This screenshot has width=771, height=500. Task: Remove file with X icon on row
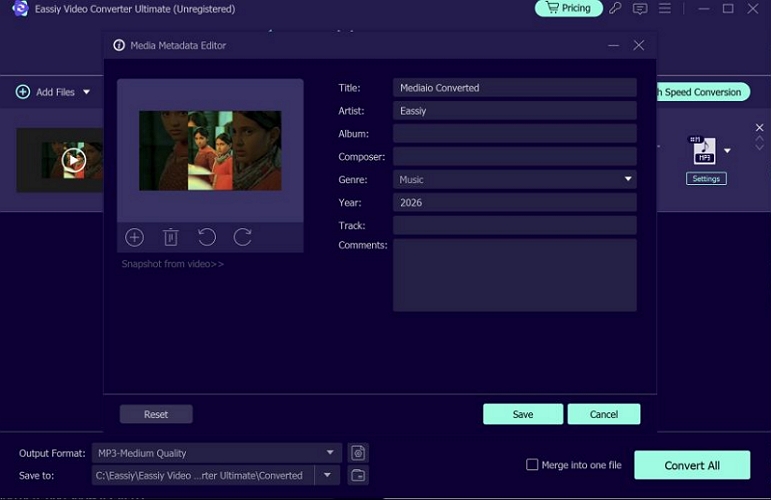coord(759,128)
